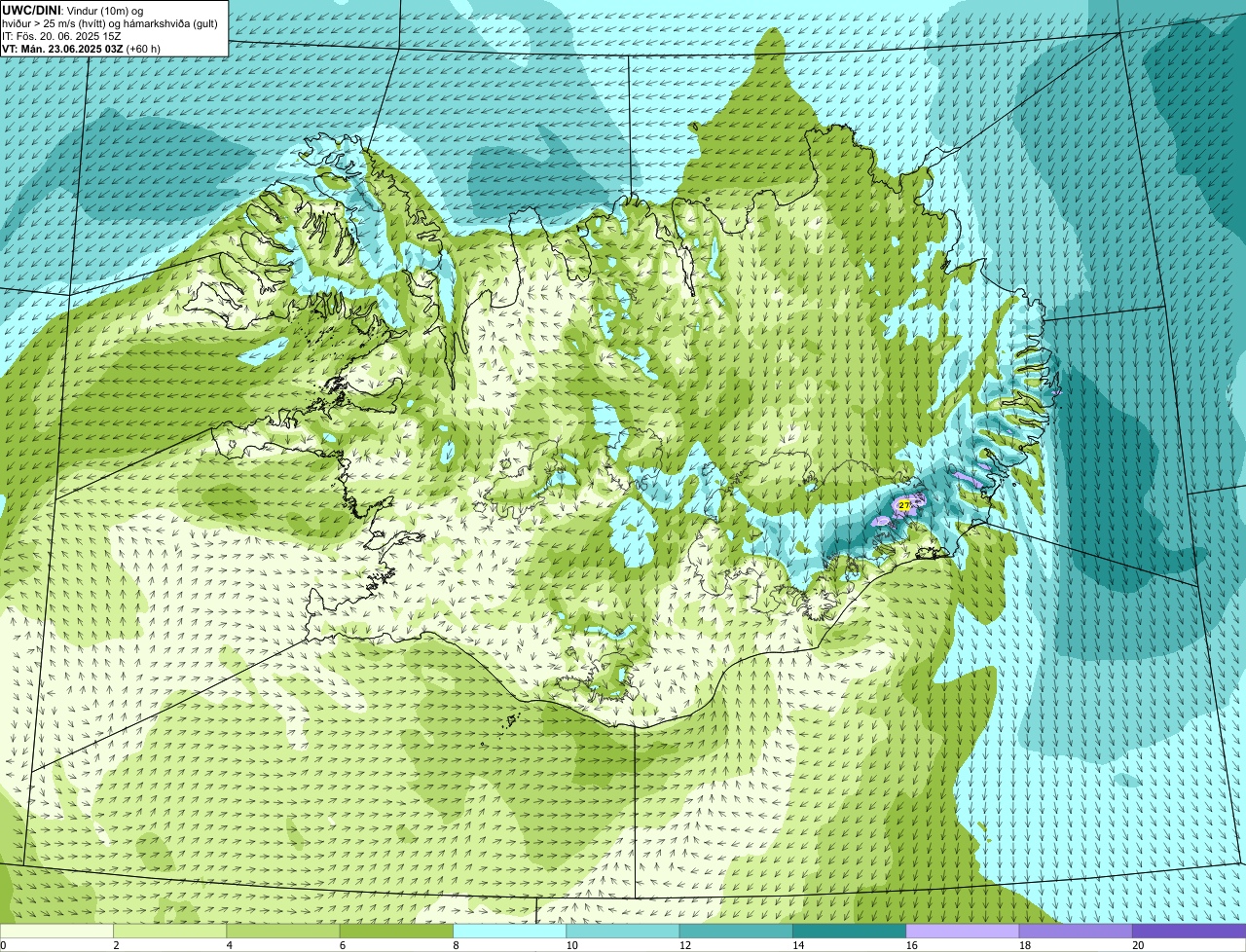Click the "VT: Mán. 23.06.2025 03Z" line

(62, 49)
